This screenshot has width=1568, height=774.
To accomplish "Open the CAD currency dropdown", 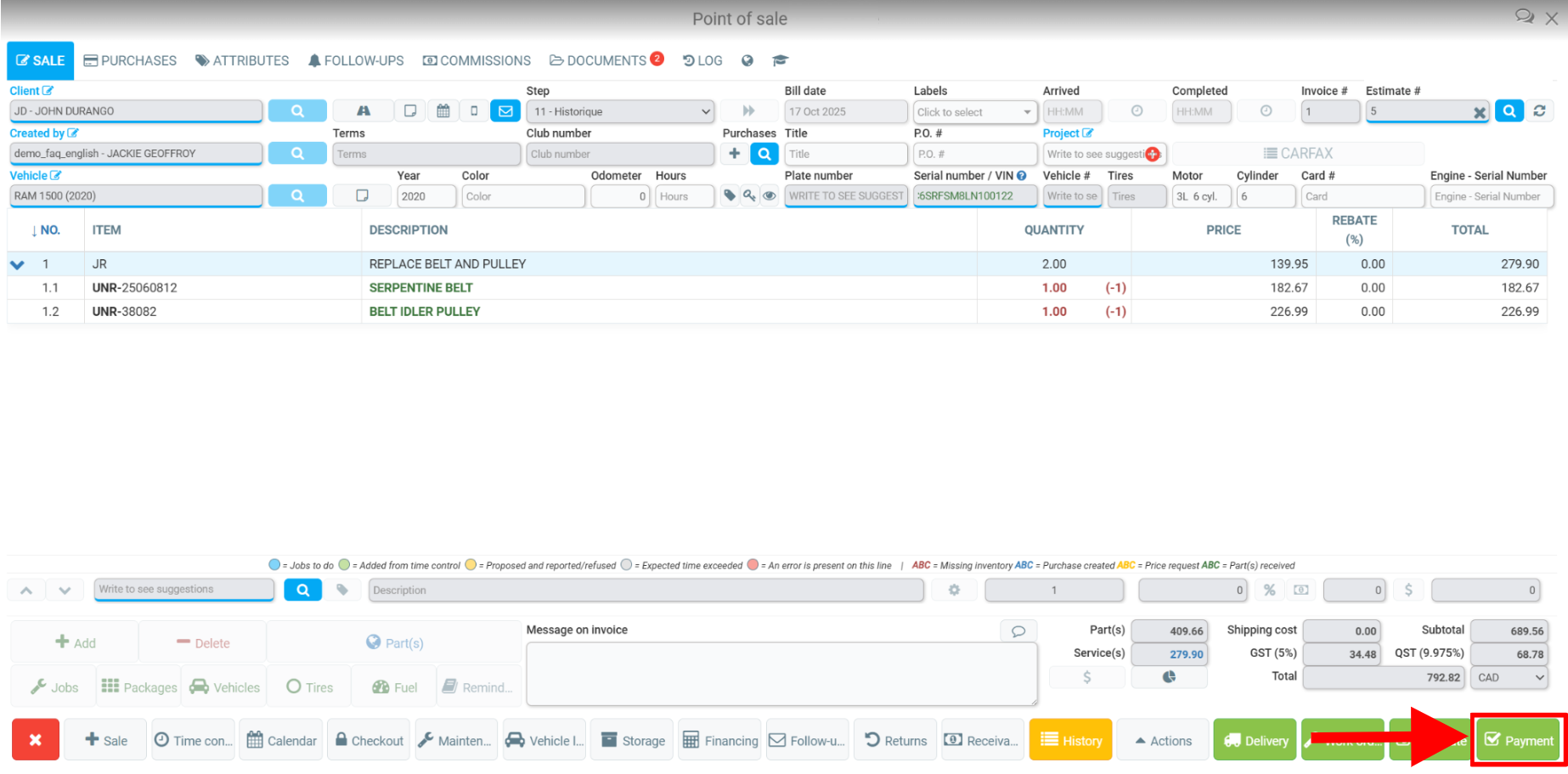I will [x=1510, y=677].
